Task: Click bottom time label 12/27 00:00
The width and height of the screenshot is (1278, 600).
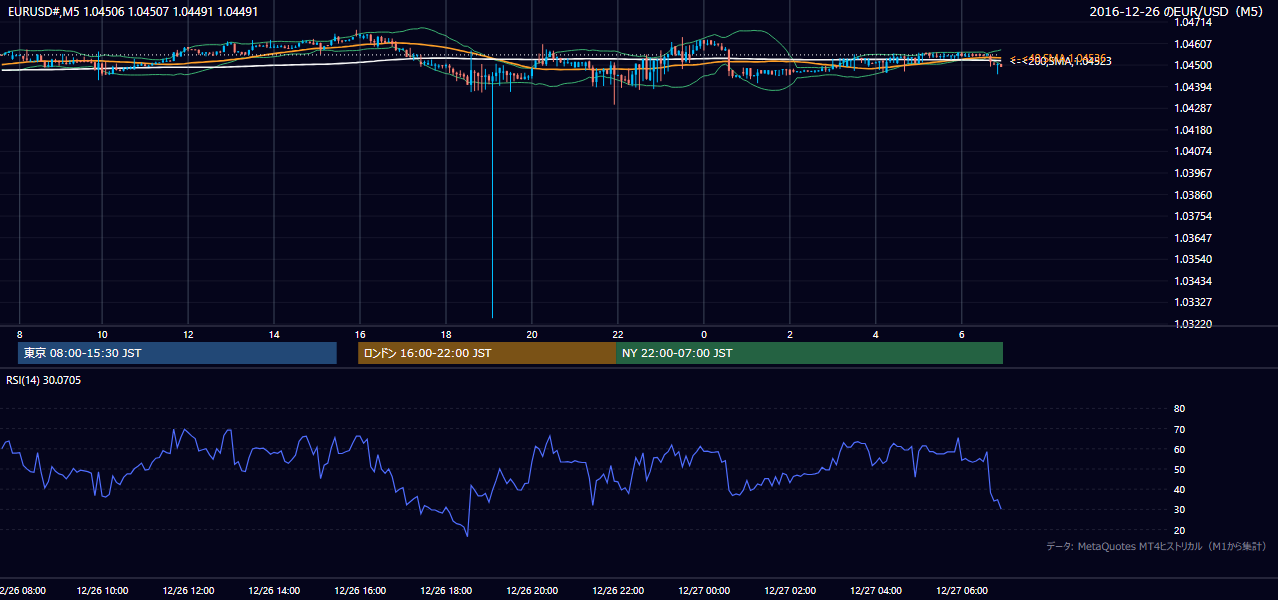Action: 704,591
